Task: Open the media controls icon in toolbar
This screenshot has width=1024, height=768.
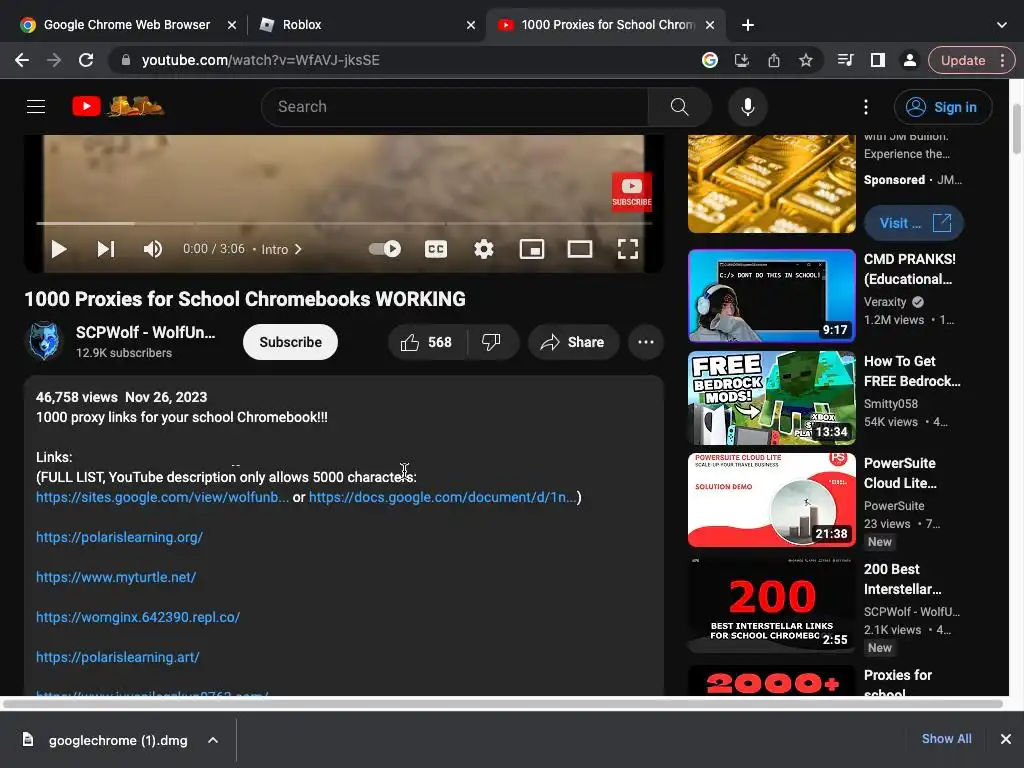Action: (846, 60)
